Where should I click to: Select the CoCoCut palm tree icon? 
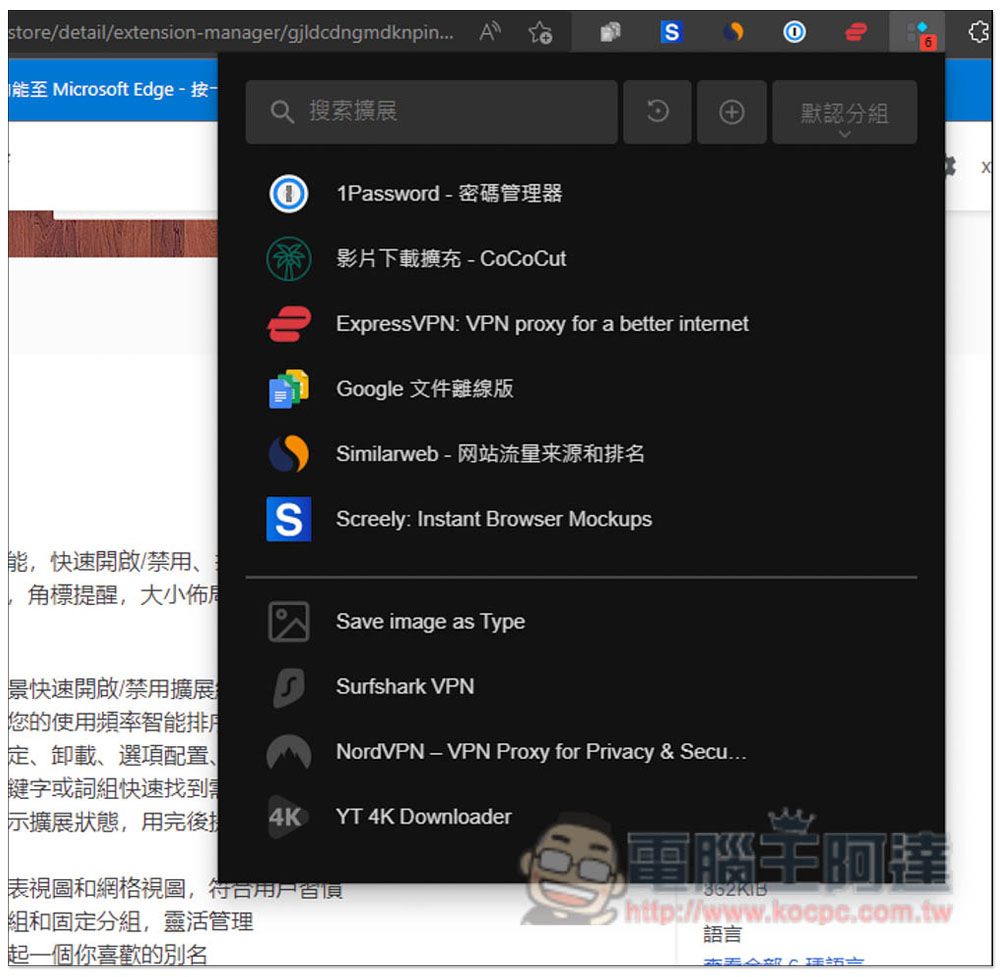pyautogui.click(x=289, y=259)
